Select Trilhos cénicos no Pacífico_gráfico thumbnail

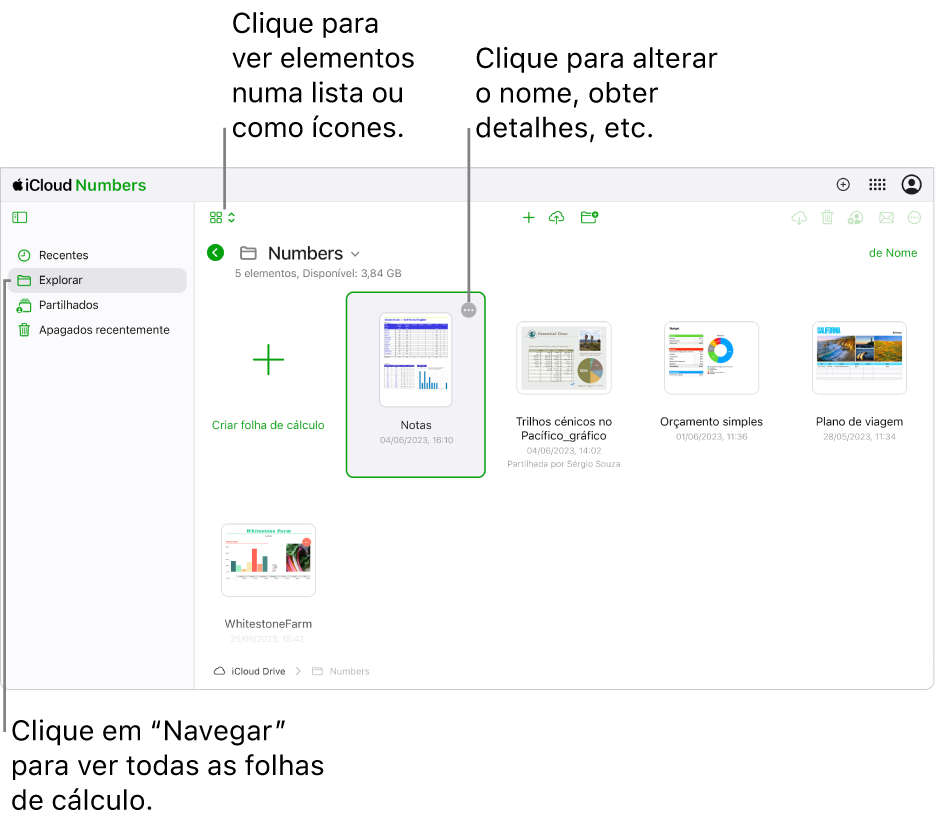564,358
